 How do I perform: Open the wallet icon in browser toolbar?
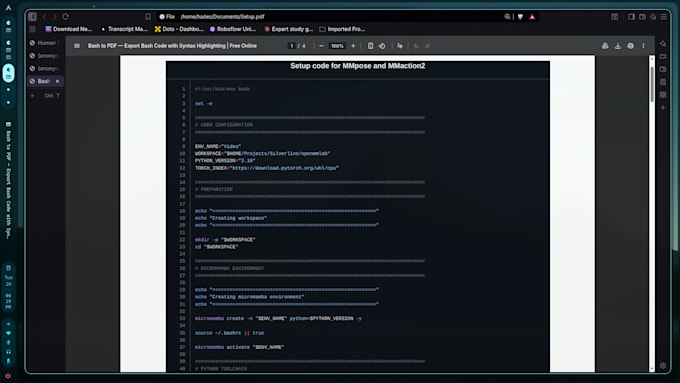pos(642,16)
